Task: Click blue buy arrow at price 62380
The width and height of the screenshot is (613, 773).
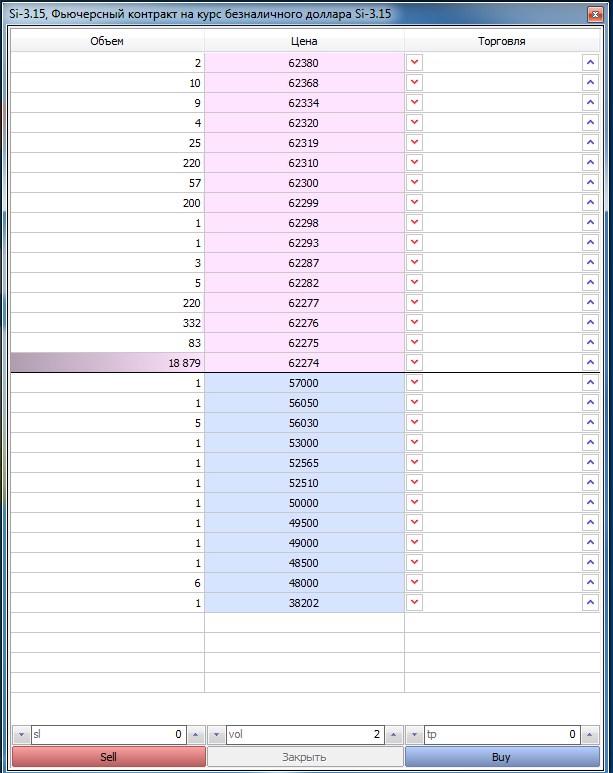Action: pos(590,63)
